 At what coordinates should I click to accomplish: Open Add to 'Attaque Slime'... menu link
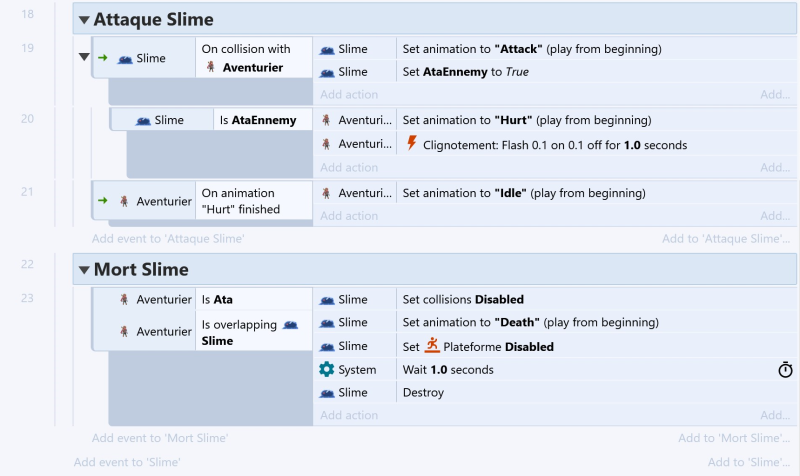click(726, 239)
